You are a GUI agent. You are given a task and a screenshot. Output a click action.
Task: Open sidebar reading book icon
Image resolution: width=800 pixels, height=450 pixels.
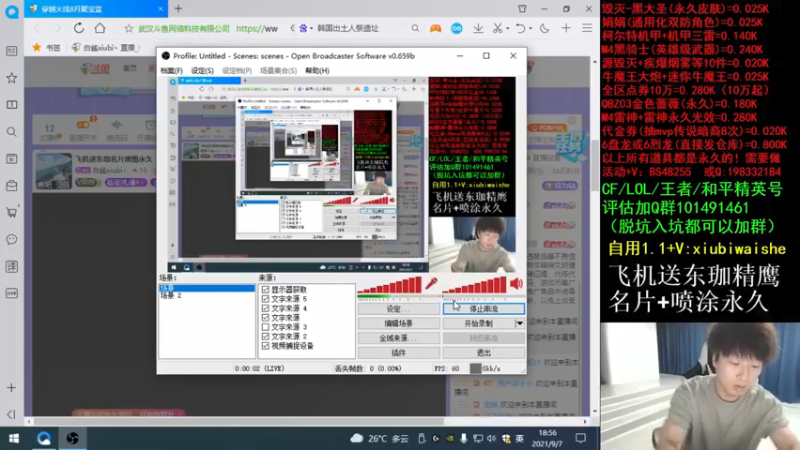point(11,105)
